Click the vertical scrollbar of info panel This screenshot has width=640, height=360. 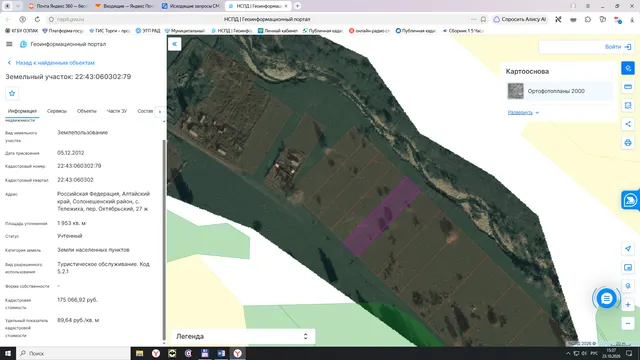[164, 239]
